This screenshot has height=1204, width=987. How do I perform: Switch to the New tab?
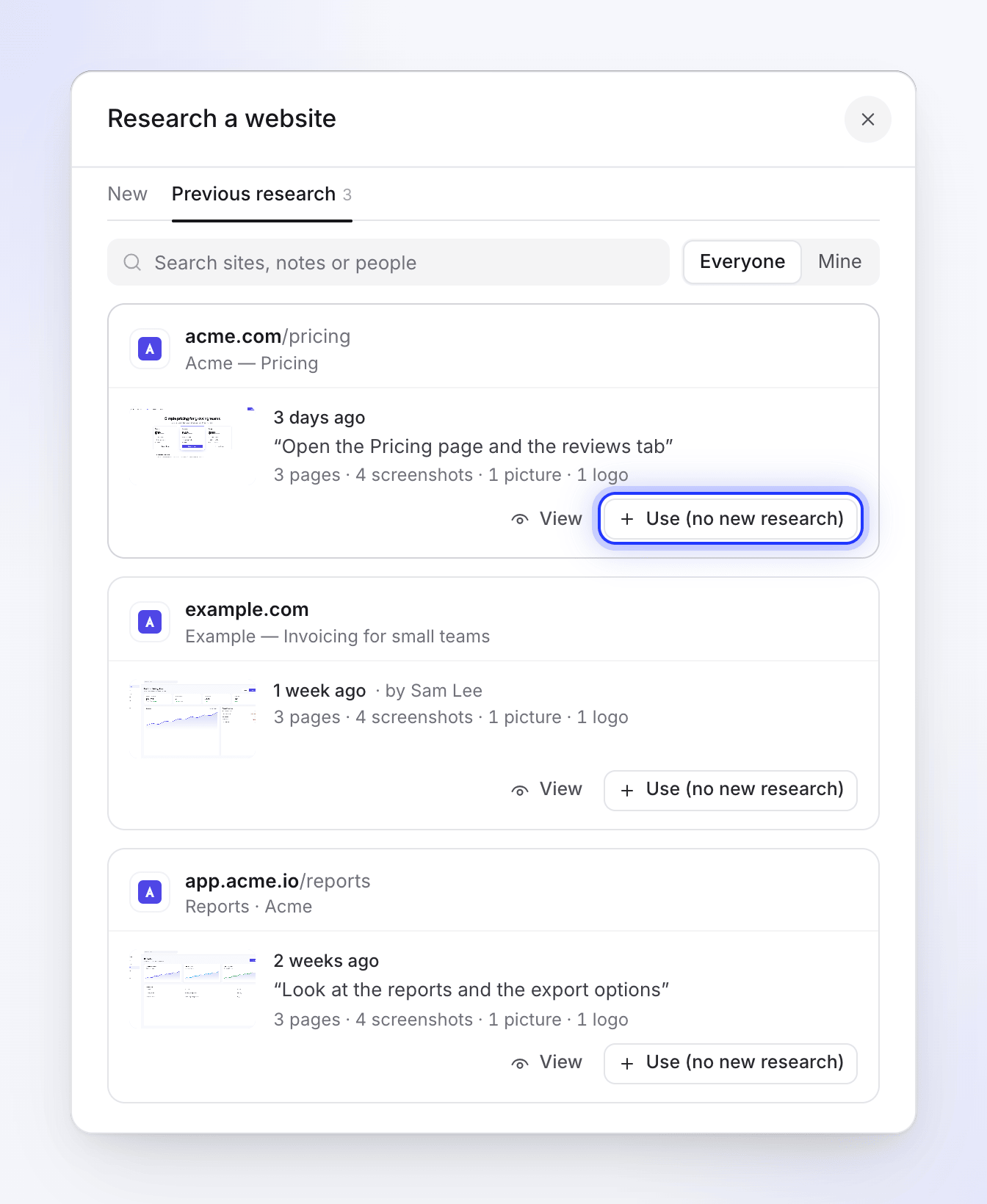coord(128,194)
